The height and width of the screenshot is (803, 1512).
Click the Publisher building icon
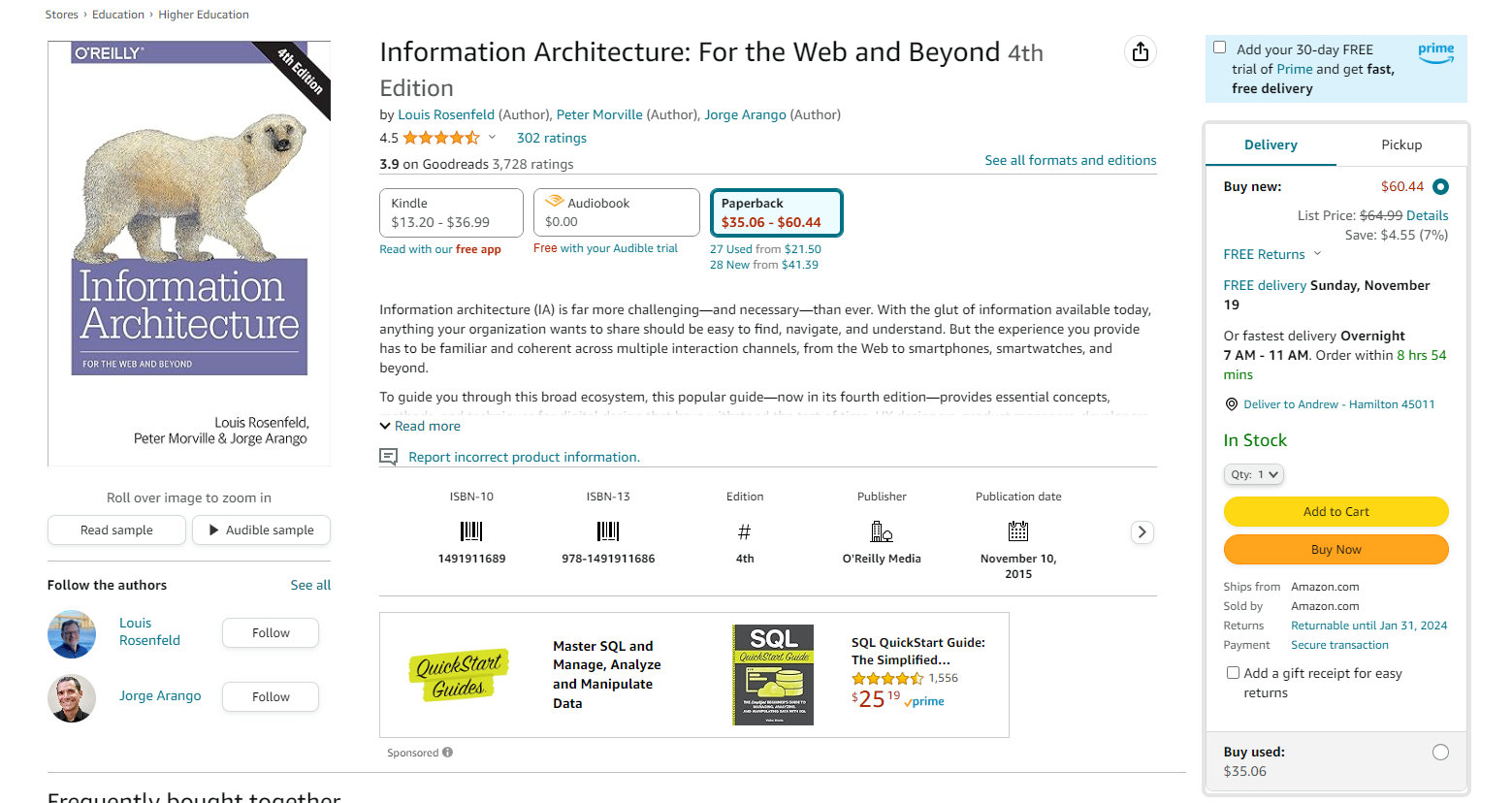tap(882, 531)
